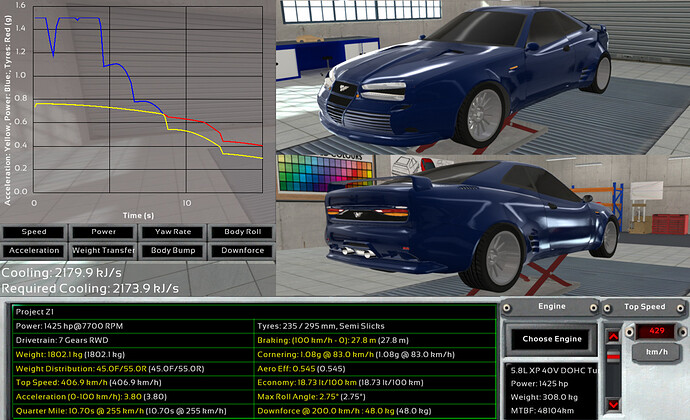Click the Aero Eff: 0.545 stat
Viewport: 690px width, 420px height.
[x=375, y=368]
